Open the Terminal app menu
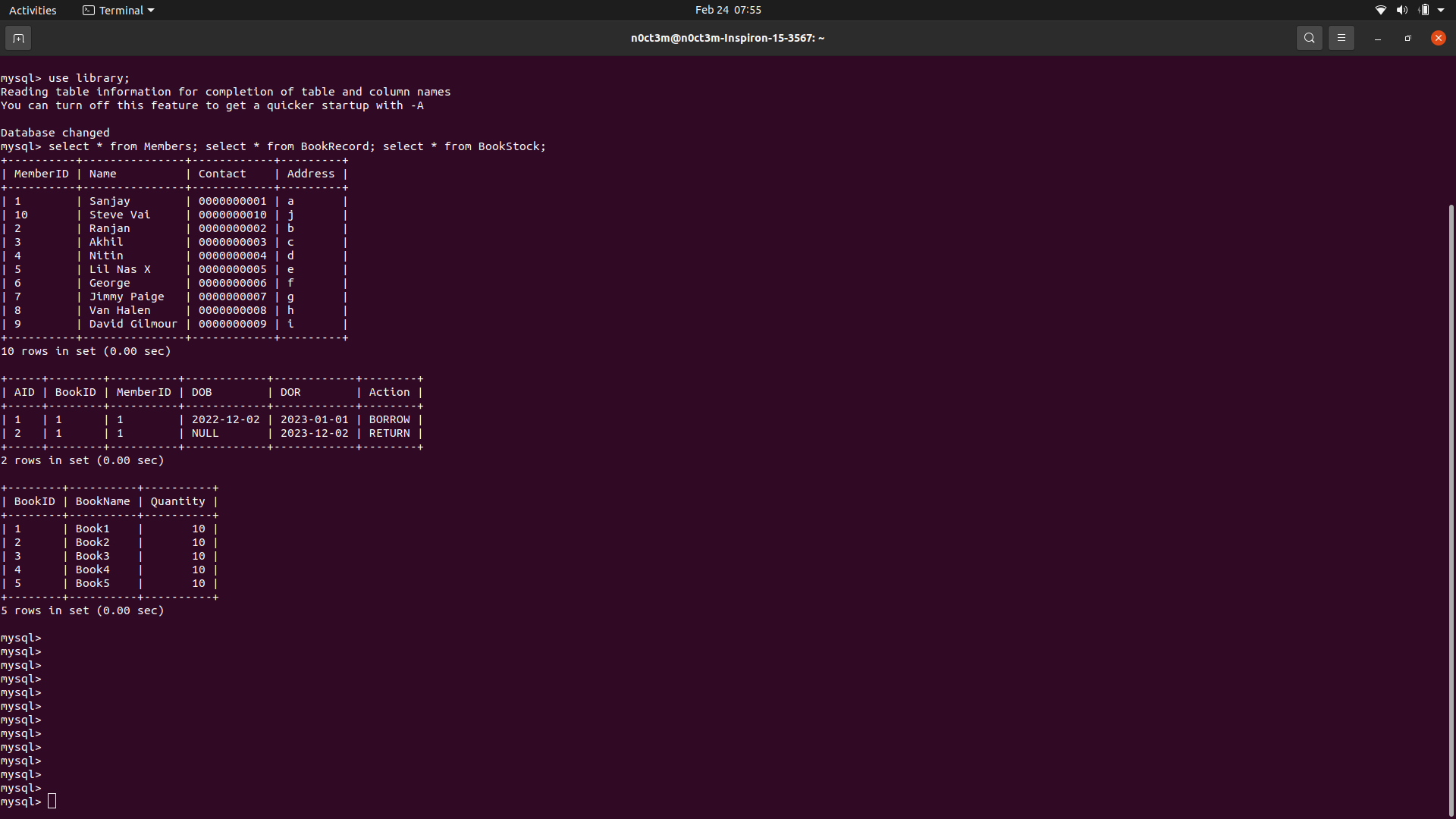The width and height of the screenshot is (1456, 819). pos(118,10)
